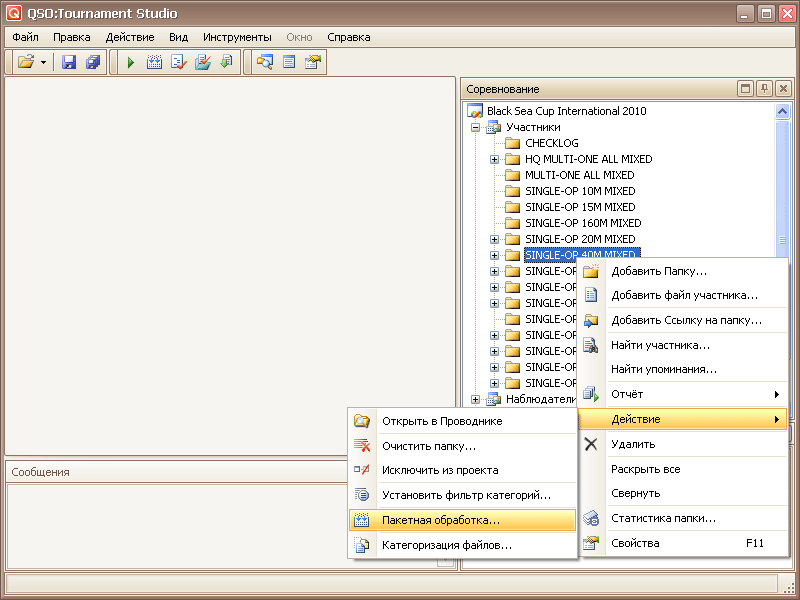Viewport: 800px width, 600px height.
Task: Click the green Run arrow toolbar icon
Action: [131, 63]
